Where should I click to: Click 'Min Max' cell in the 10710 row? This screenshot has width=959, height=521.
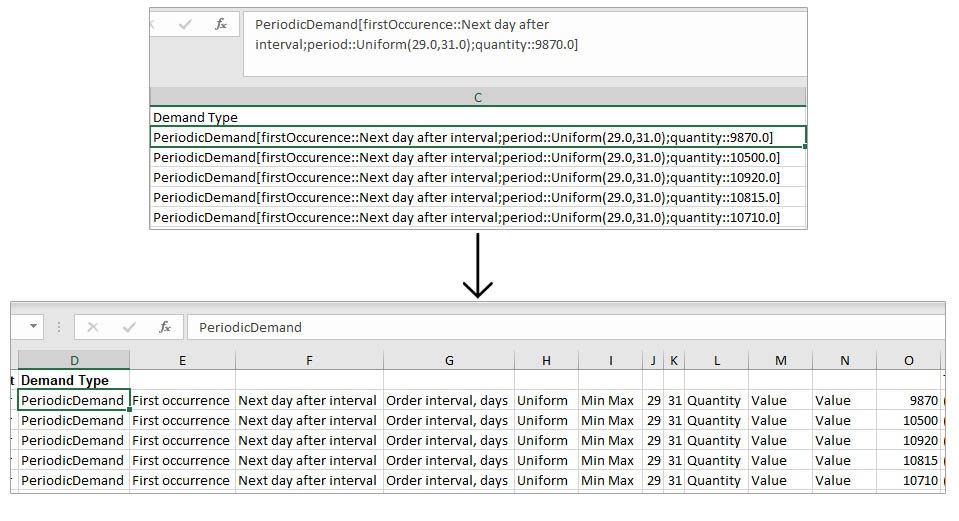[x=610, y=481]
